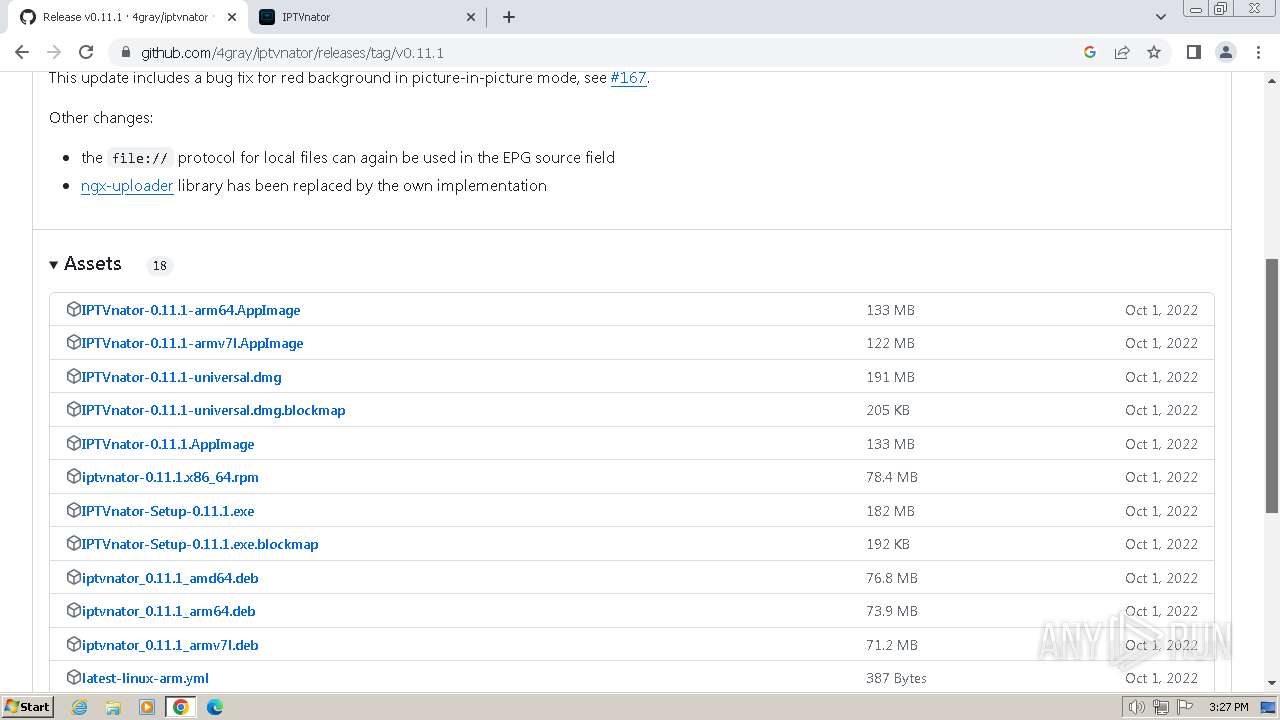Download iptvnator_0.11.1_arm64.deb
This screenshot has width=1280, height=720.
tap(169, 611)
